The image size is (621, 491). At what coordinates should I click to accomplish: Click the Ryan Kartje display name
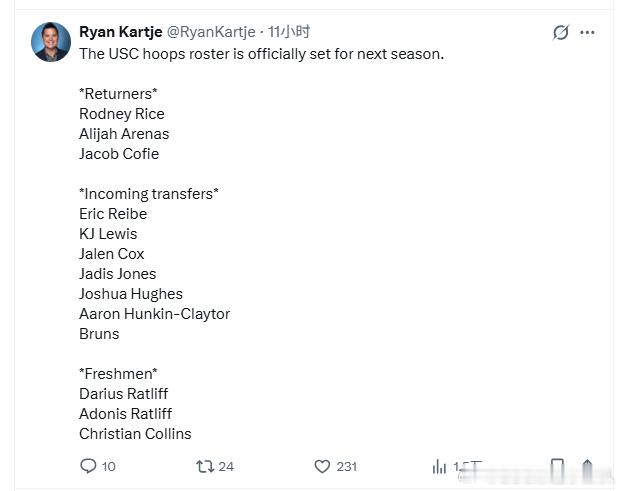pos(121,32)
